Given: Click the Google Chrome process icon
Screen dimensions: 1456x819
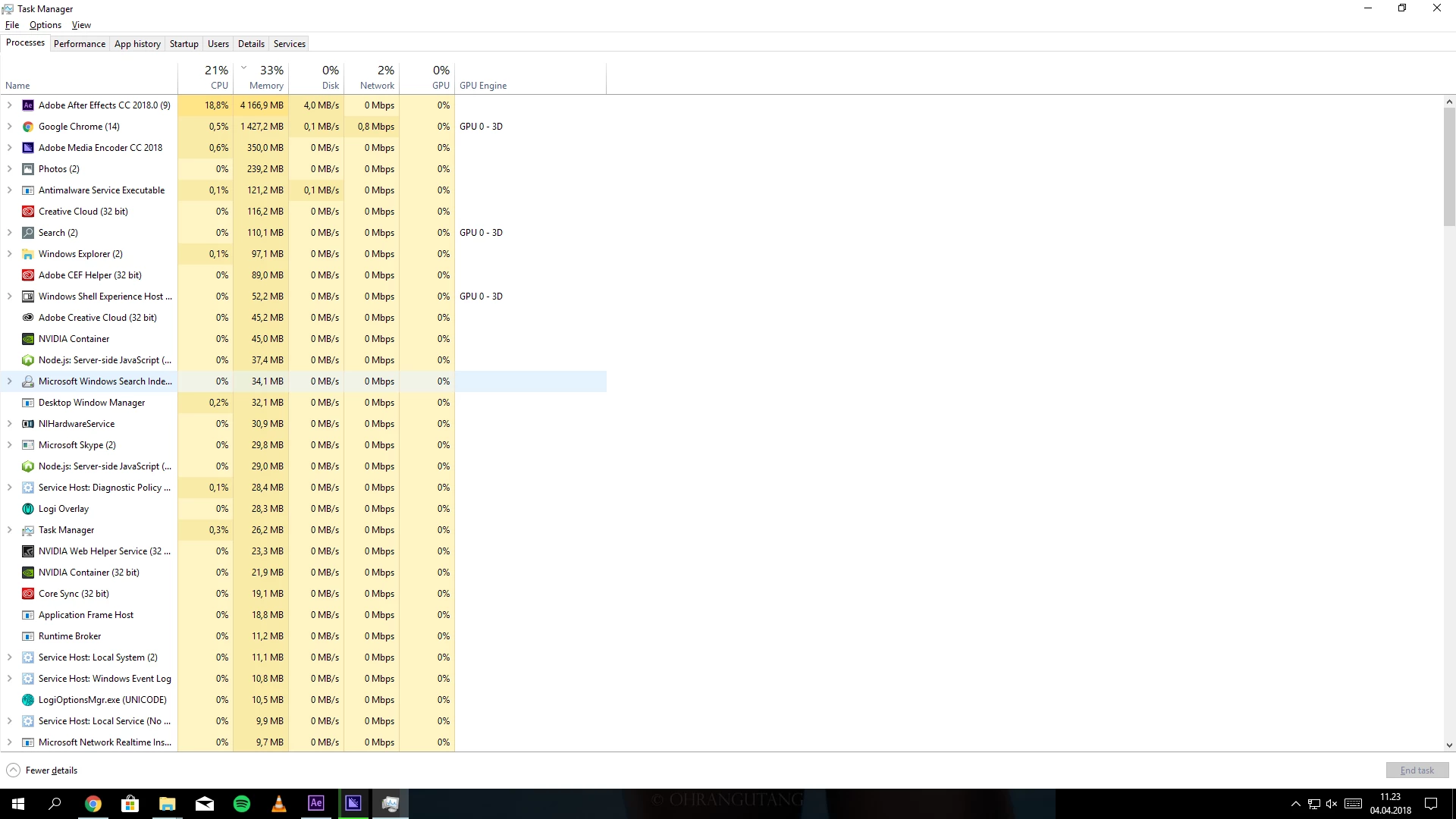Looking at the screenshot, I should (28, 127).
